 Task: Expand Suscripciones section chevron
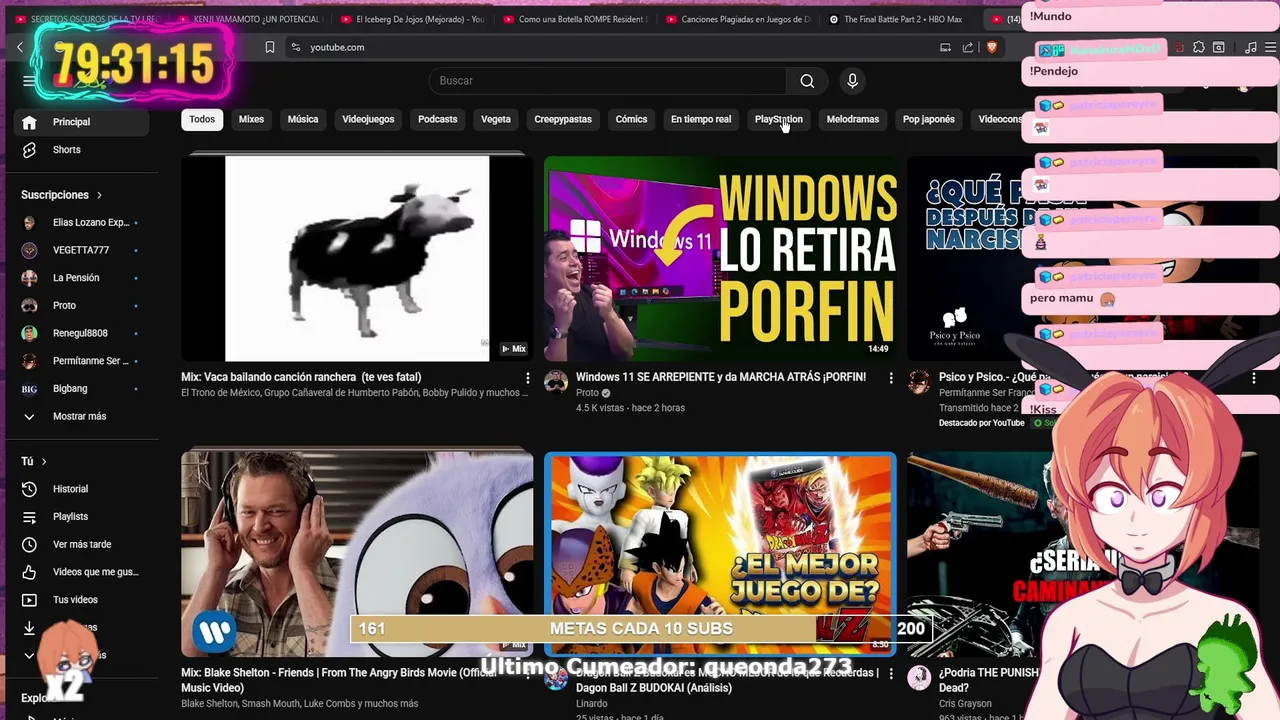pos(99,195)
